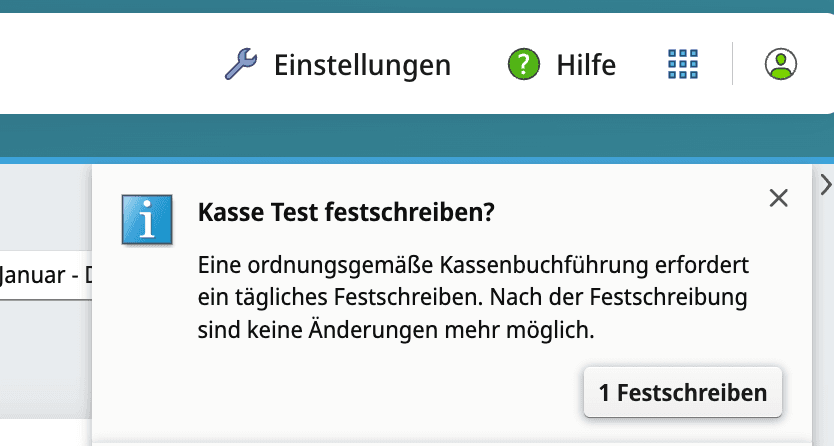Click the wrench settings icon
Viewport: 834px width, 446px height.
pos(240,65)
